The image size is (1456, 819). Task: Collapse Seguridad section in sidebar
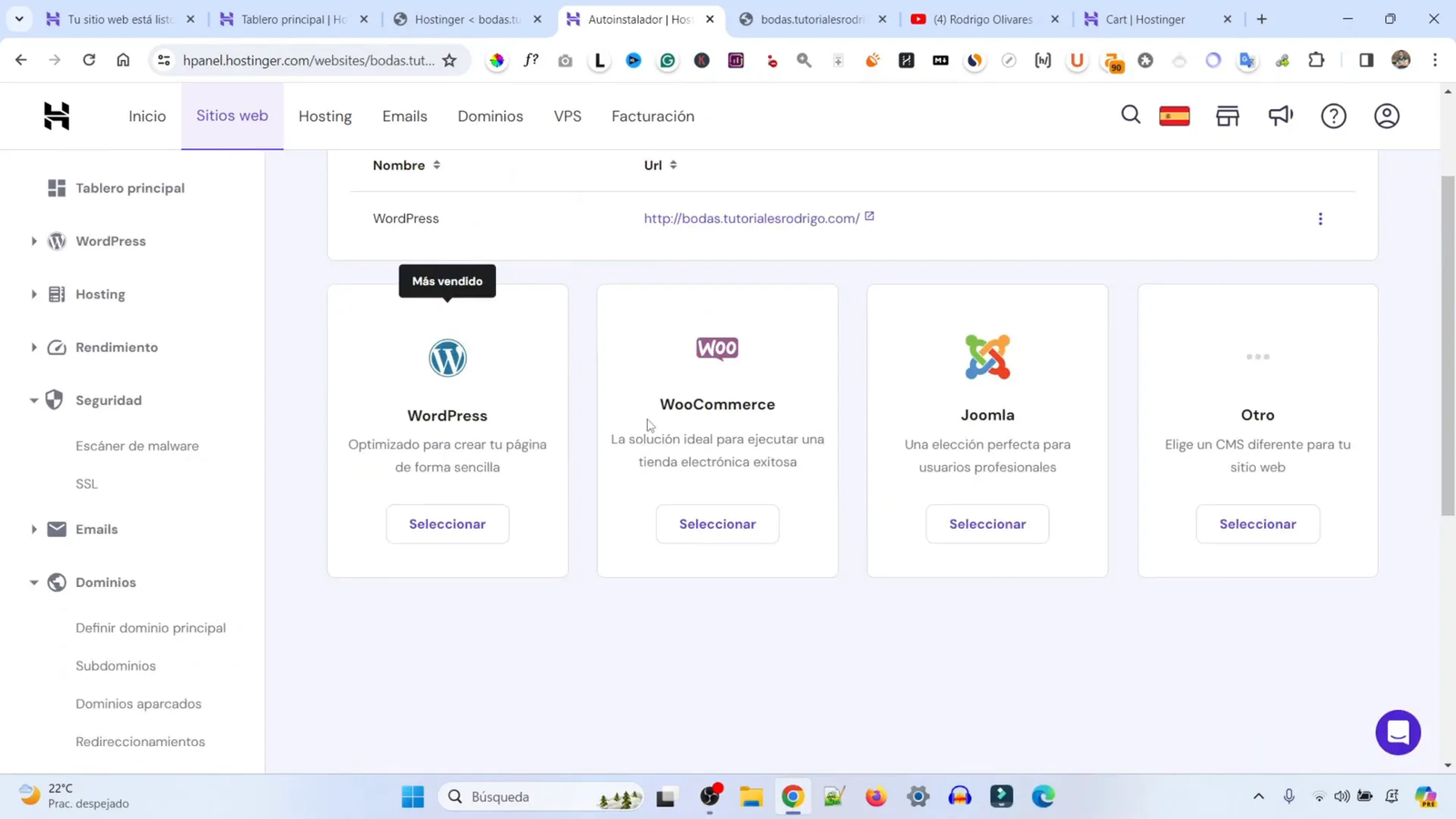tap(34, 400)
